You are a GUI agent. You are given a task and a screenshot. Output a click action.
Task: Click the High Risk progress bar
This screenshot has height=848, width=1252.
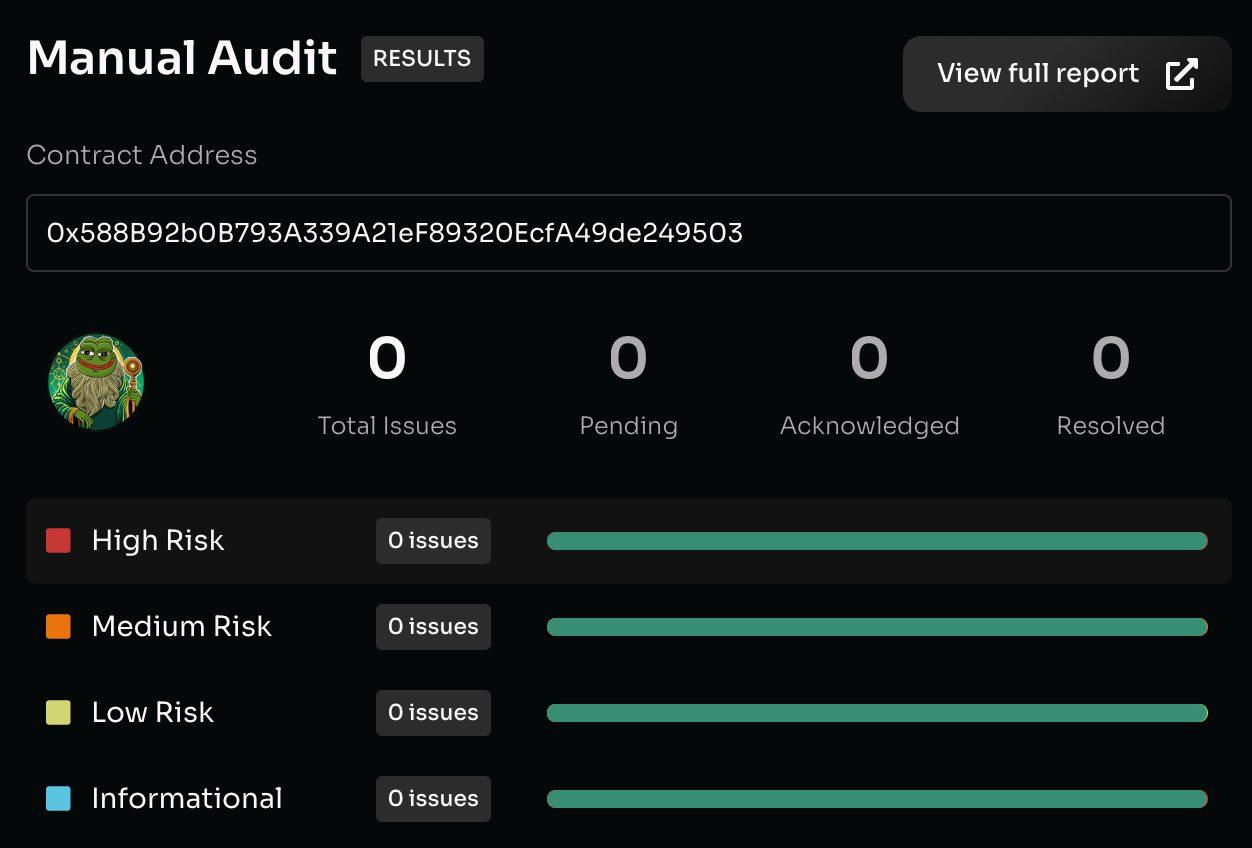pos(877,541)
